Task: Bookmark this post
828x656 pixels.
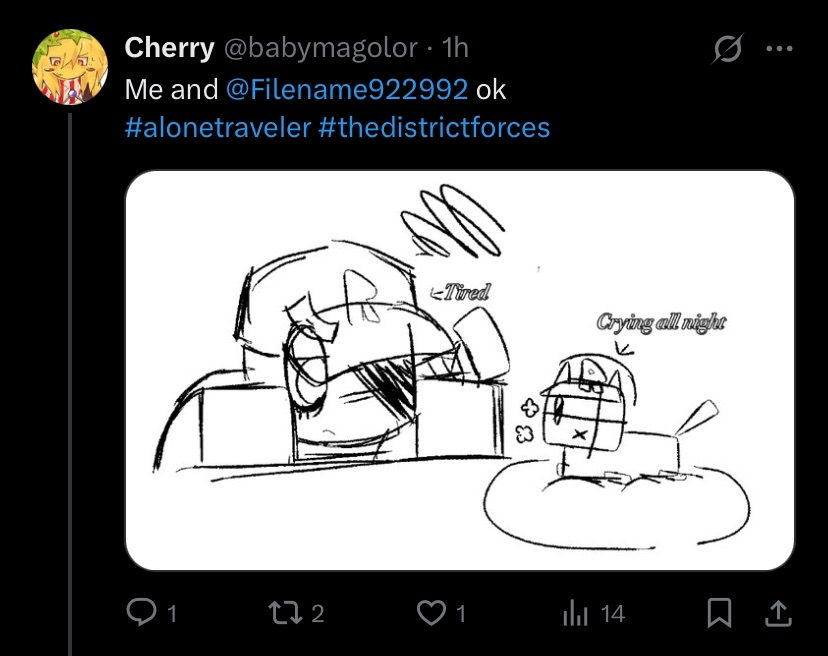Action: [x=719, y=613]
